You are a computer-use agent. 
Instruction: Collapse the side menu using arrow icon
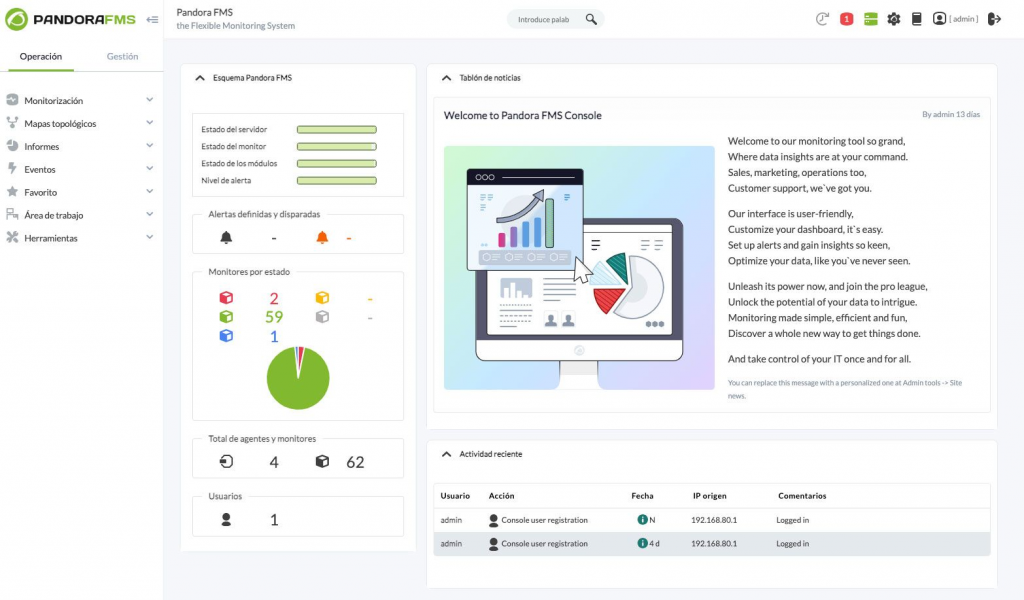coord(152,19)
